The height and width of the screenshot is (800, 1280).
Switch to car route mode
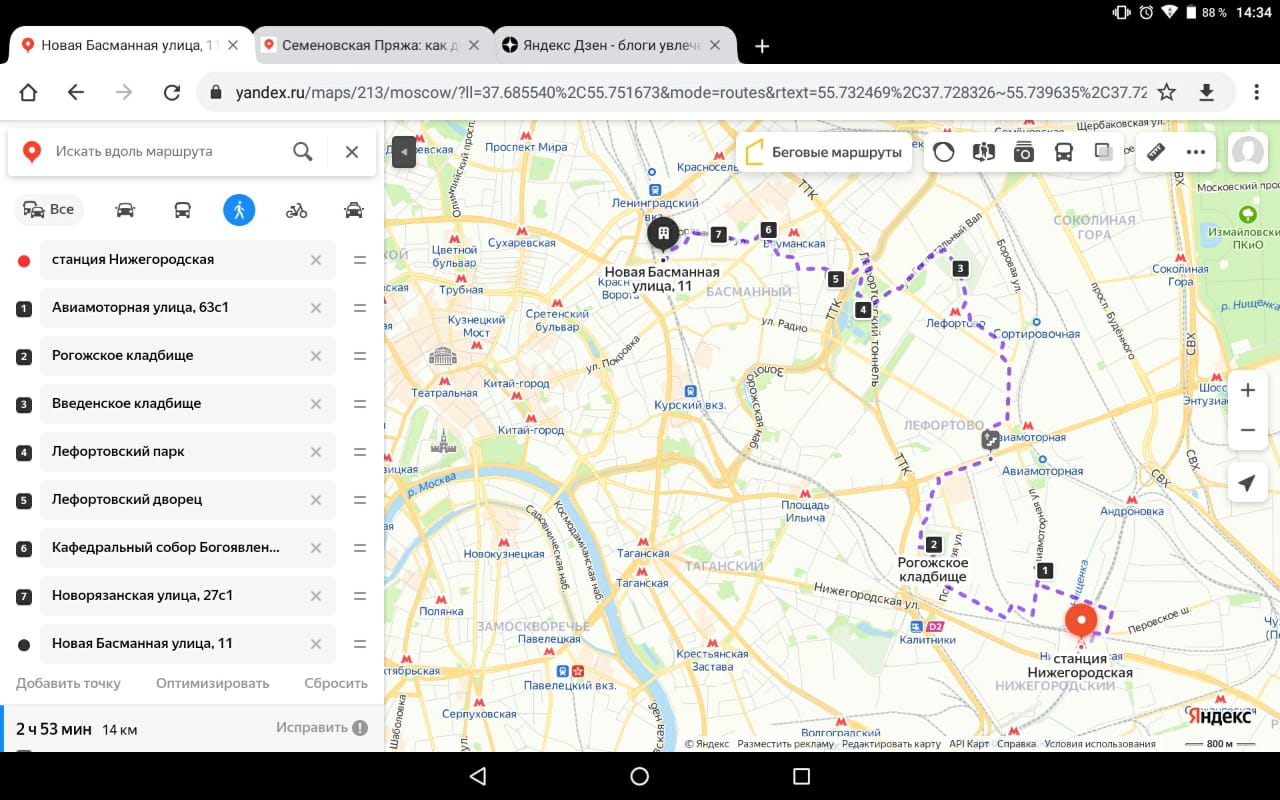click(125, 210)
